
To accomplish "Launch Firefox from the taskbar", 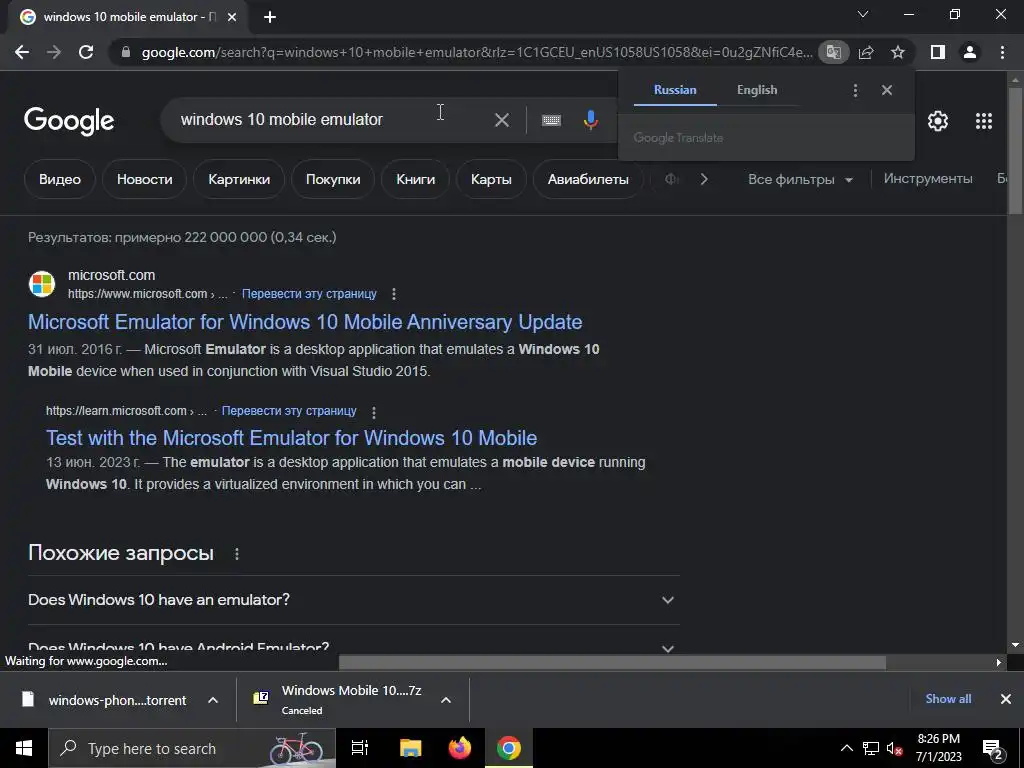I will [x=460, y=748].
